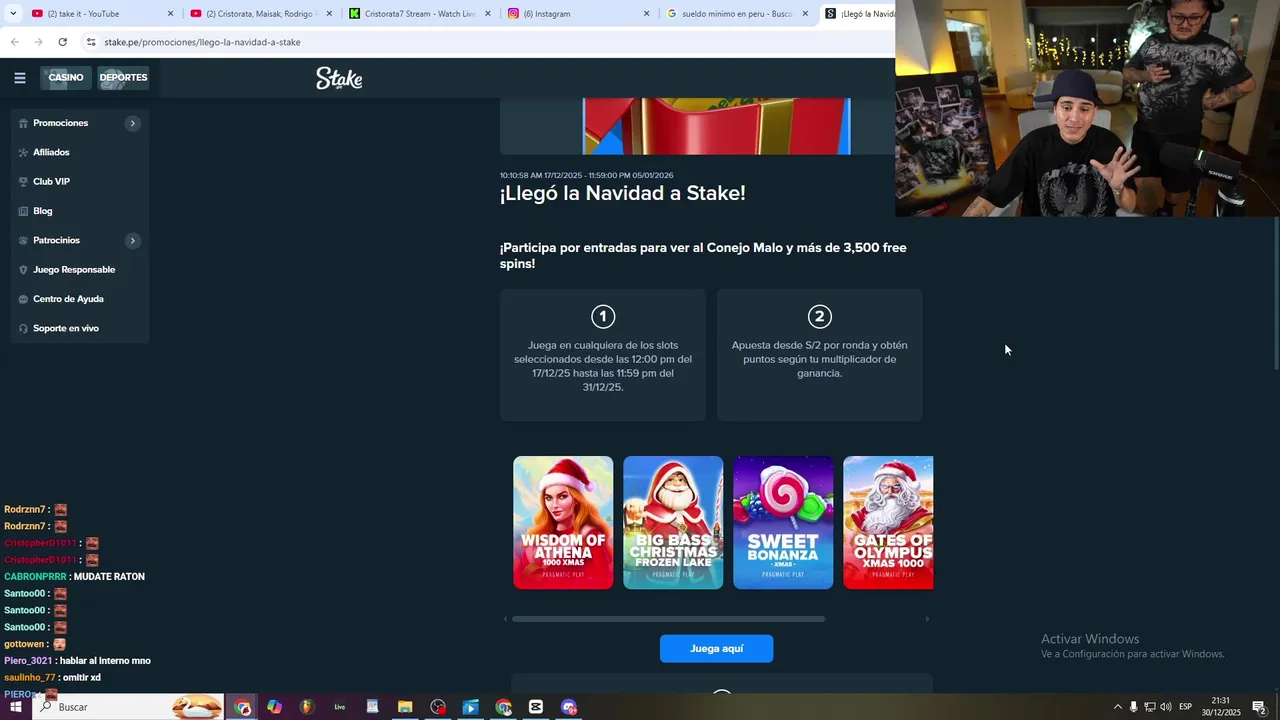Click the Promociones sidebar icon

[23, 123]
